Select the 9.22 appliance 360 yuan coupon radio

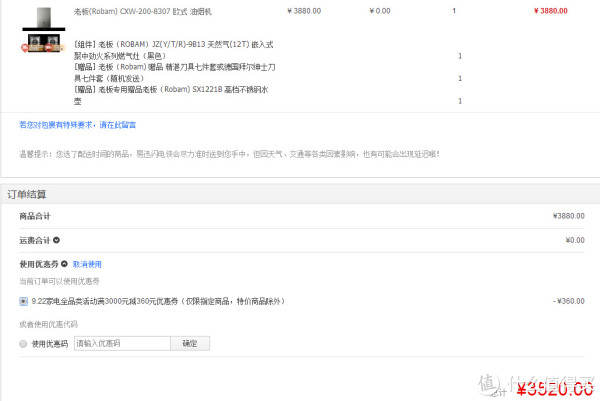click(23, 302)
